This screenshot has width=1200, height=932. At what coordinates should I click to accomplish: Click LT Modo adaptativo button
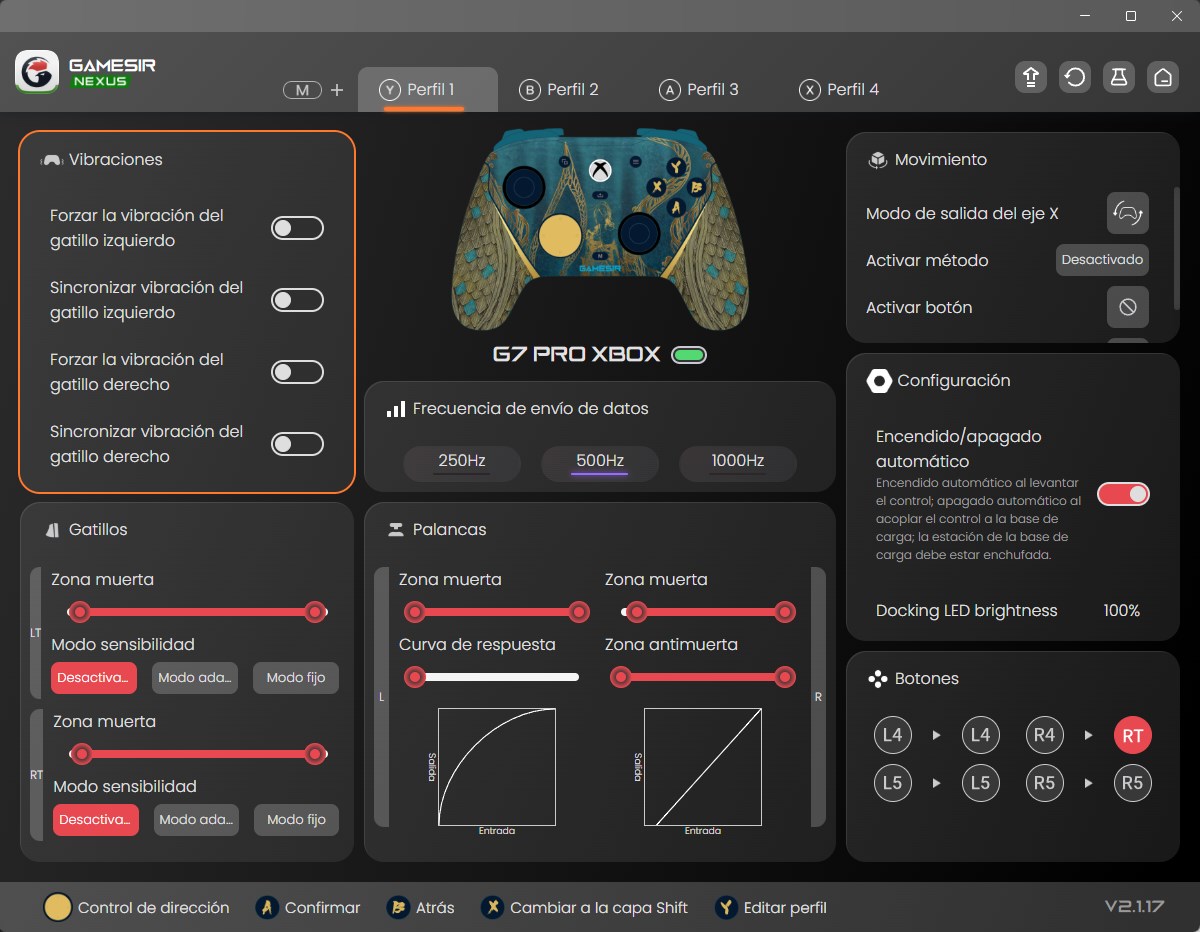click(x=195, y=678)
